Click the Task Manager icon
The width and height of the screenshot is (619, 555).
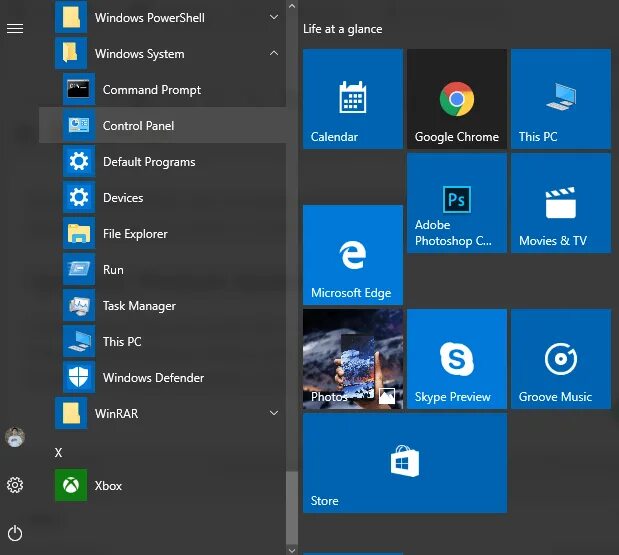coord(79,305)
